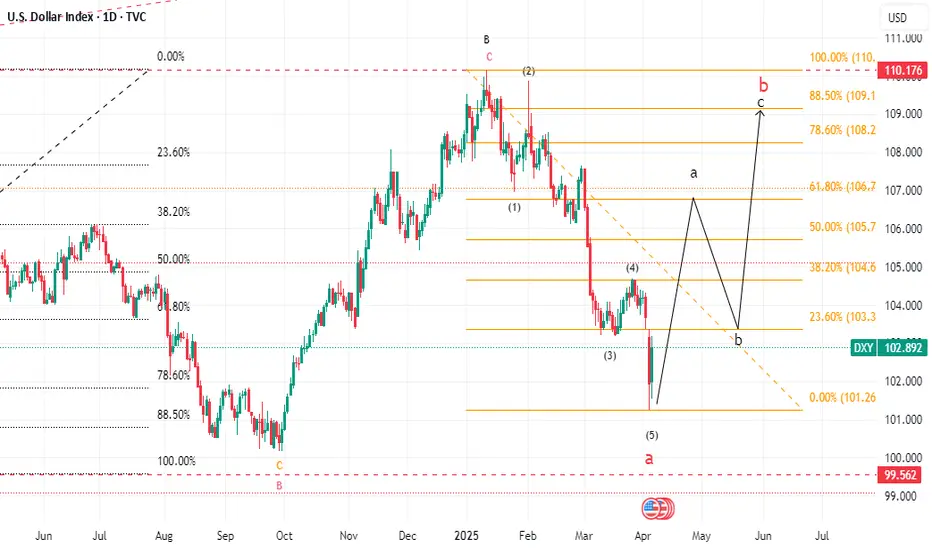Click the 104.000 price axis value
The image size is (932, 550).
(903, 306)
